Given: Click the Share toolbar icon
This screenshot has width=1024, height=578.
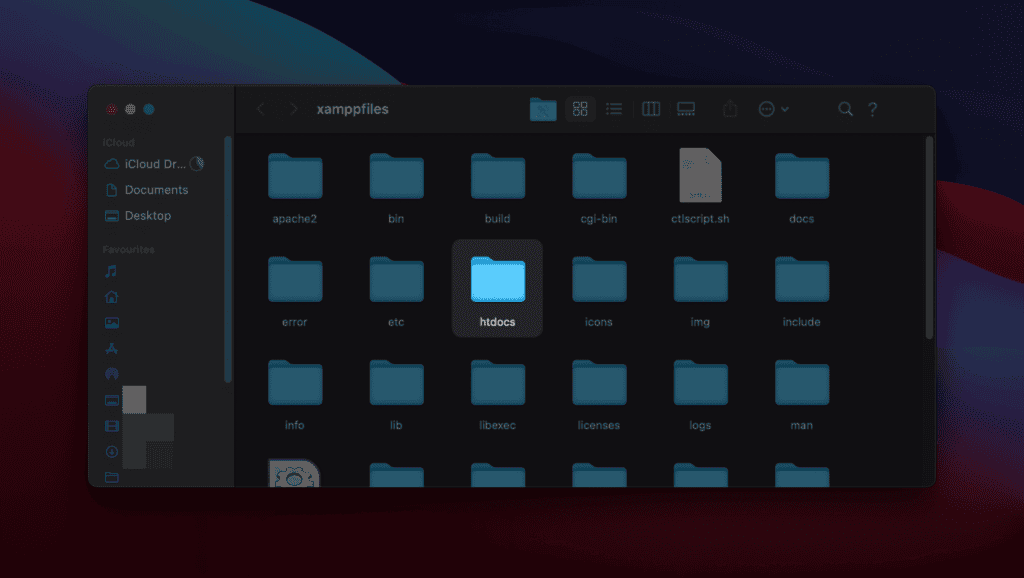Looking at the screenshot, I should pyautogui.click(x=730, y=109).
